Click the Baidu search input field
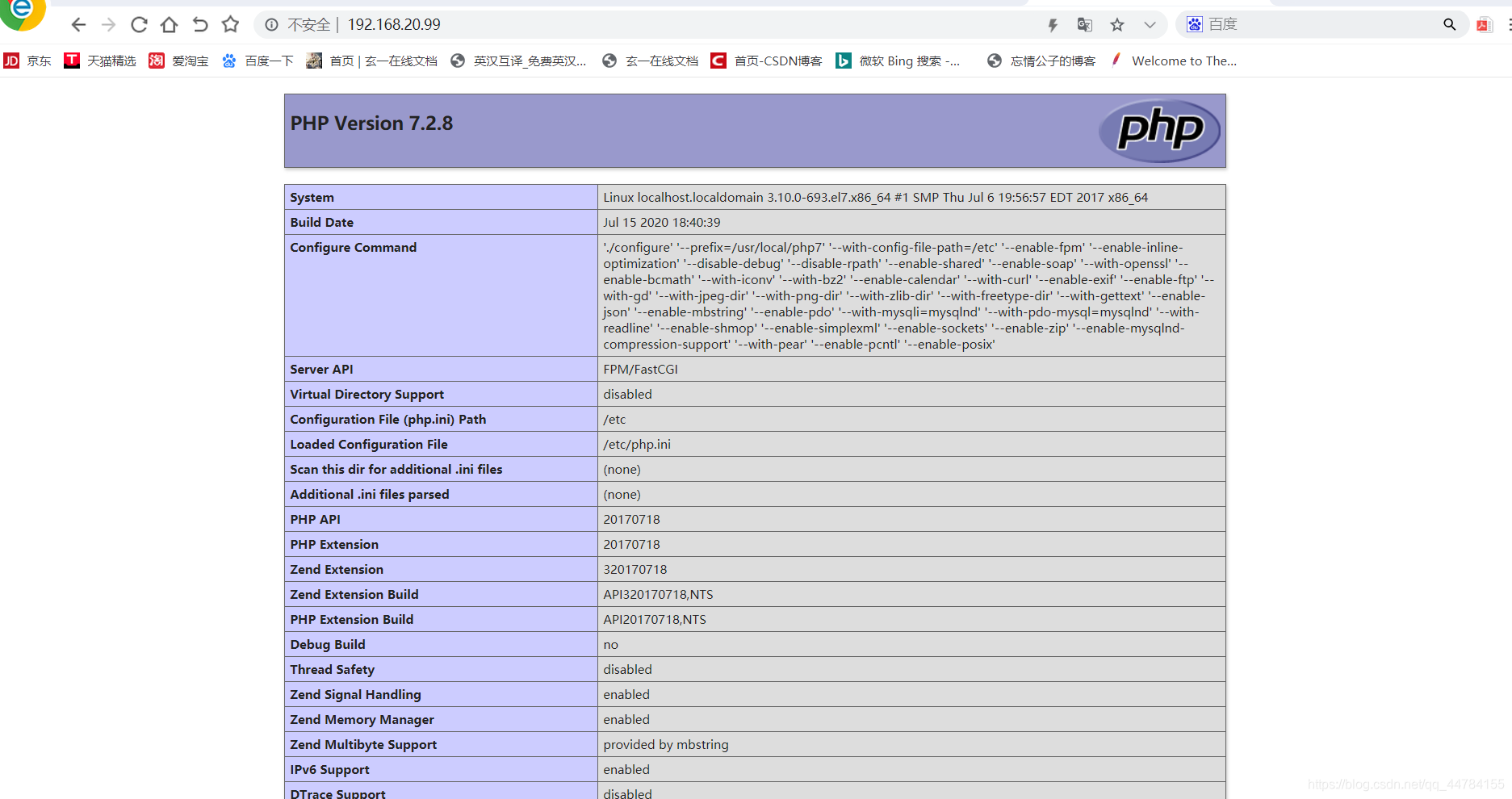 pos(1321,25)
